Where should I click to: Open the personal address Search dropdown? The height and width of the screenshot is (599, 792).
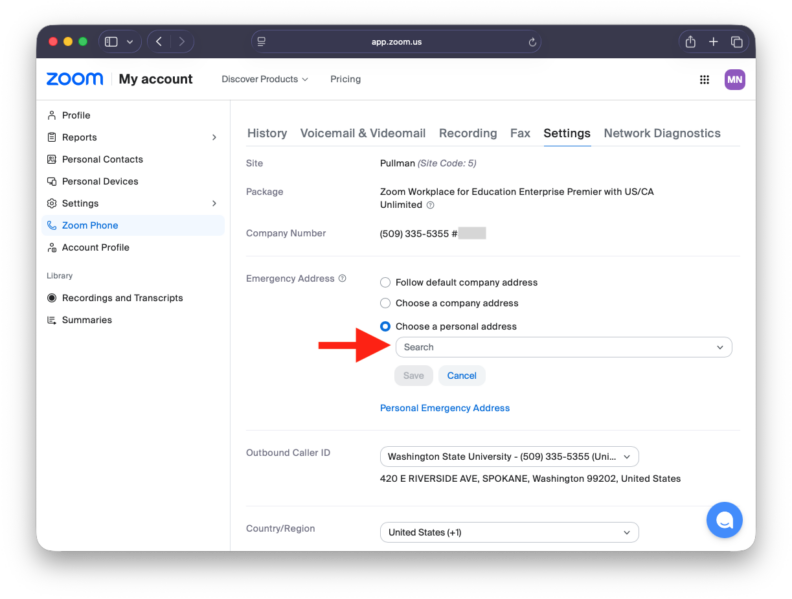tap(564, 347)
